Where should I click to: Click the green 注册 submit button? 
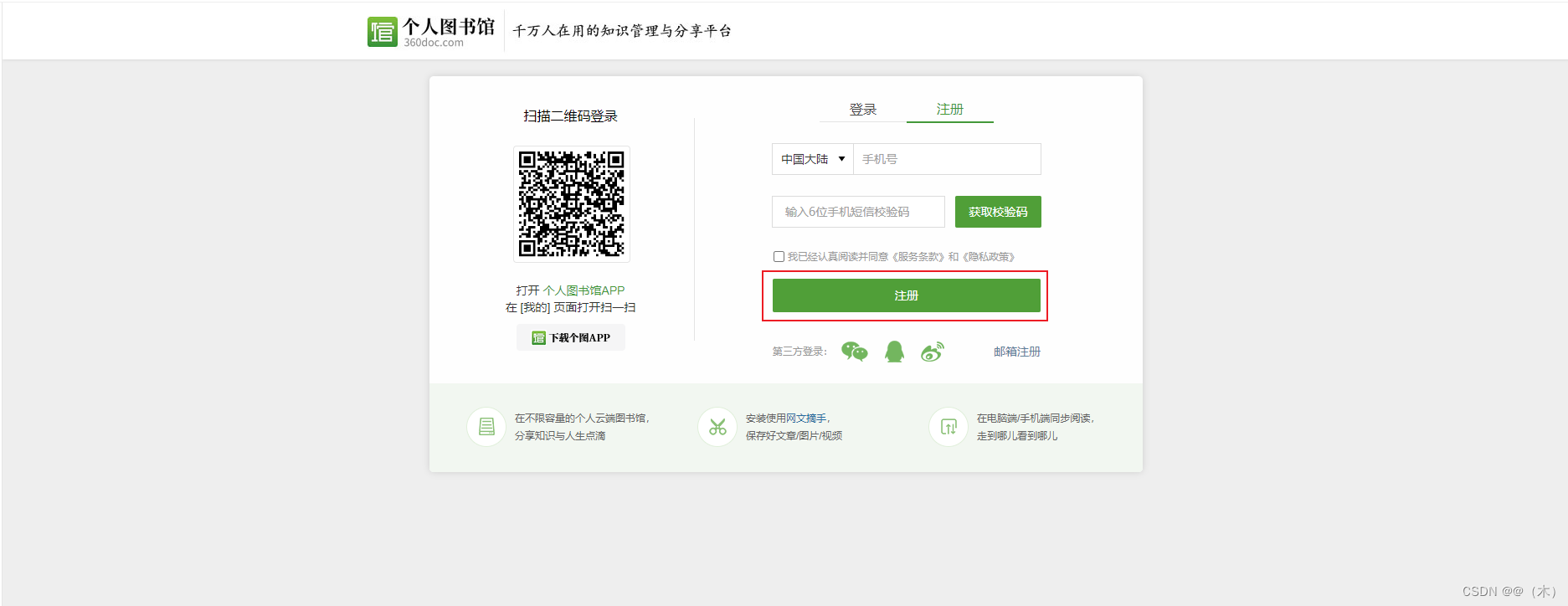coord(906,295)
